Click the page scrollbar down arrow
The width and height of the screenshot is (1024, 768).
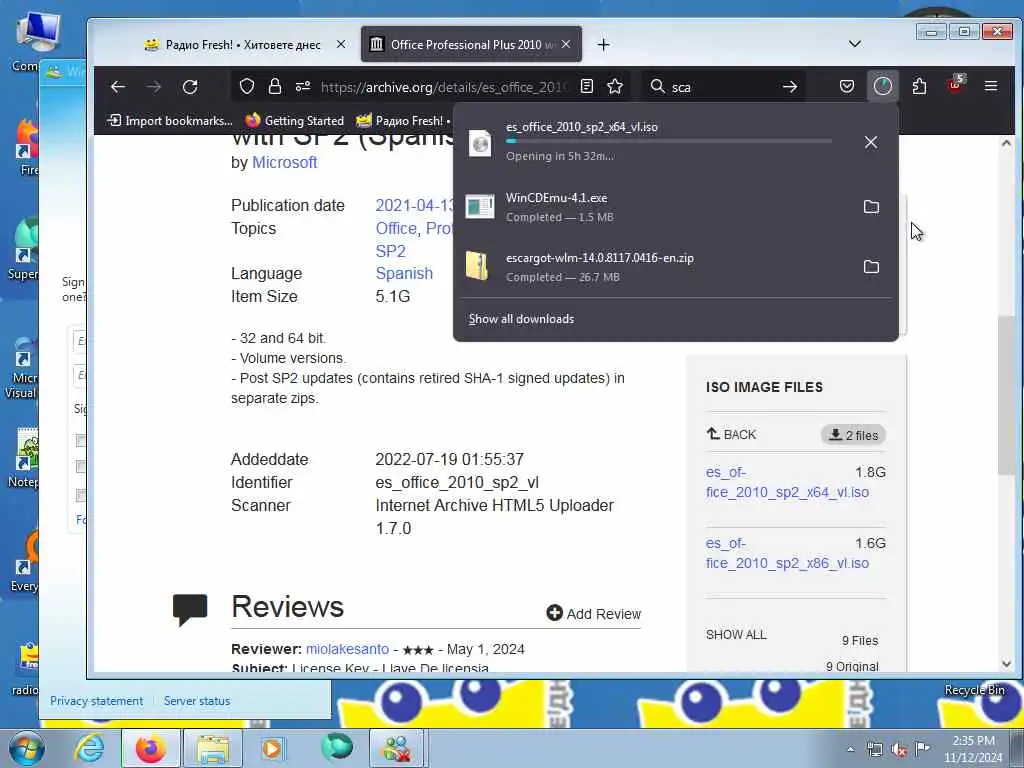tap(1006, 664)
